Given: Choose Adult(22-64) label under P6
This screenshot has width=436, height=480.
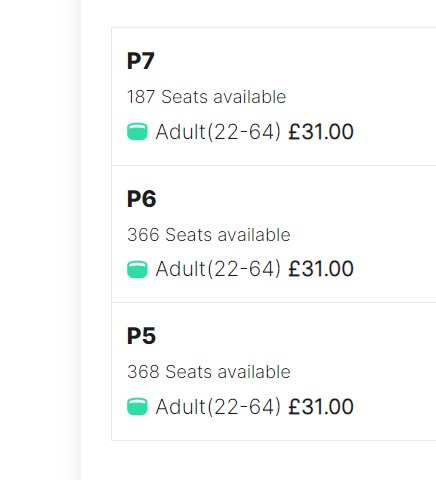Looking at the screenshot, I should (218, 269).
